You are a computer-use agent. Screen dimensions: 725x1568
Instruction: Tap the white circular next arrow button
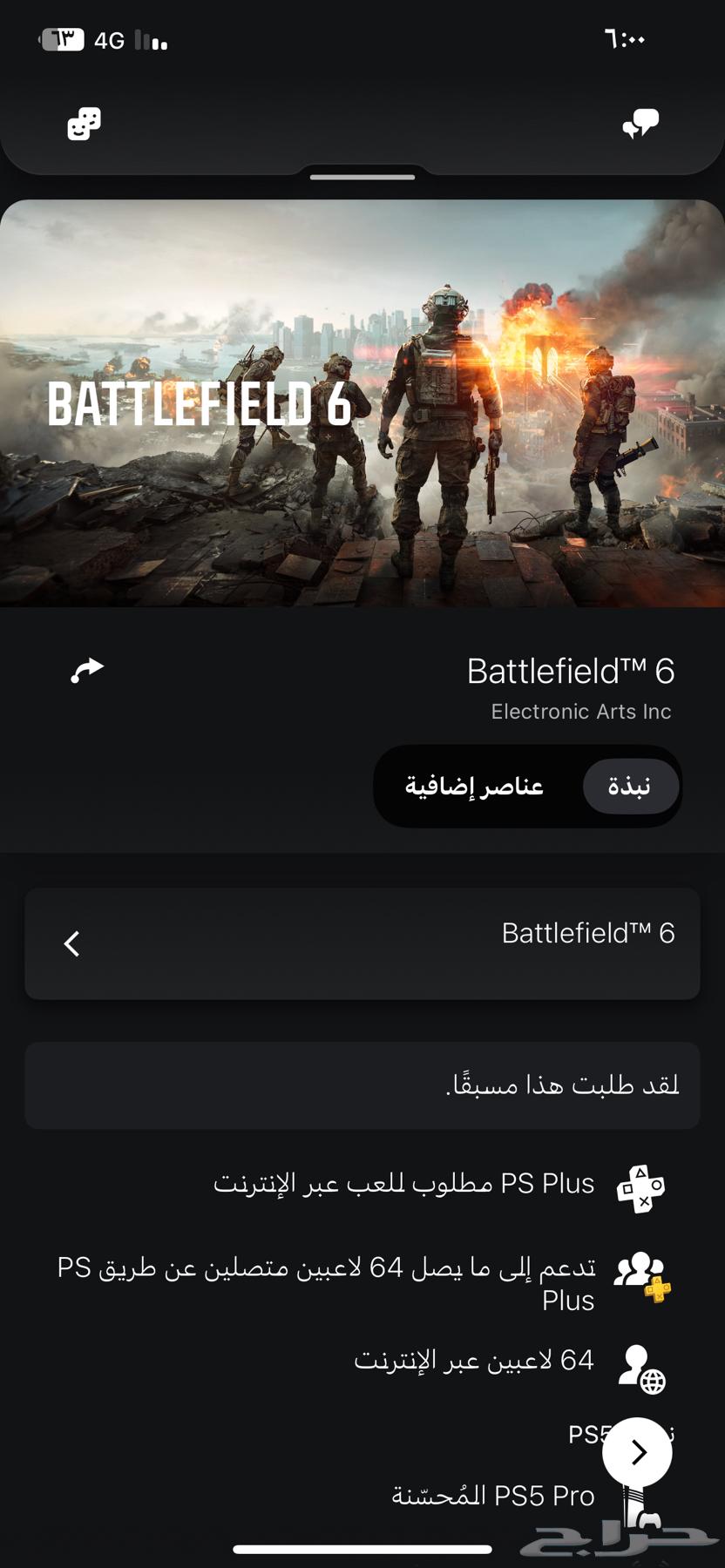click(637, 1451)
